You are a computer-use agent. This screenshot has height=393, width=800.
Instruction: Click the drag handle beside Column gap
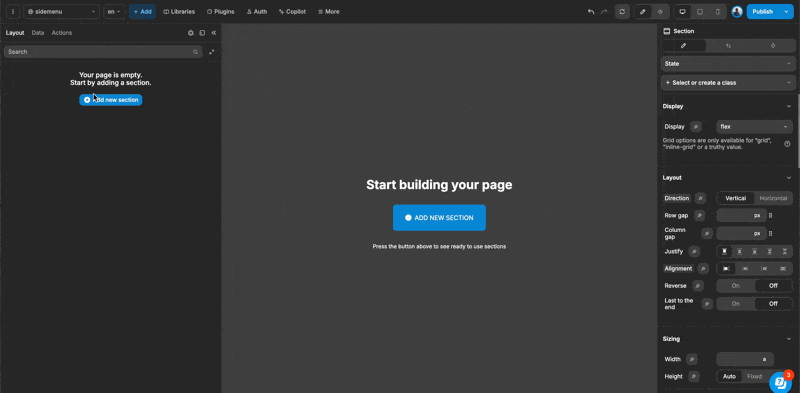point(770,233)
